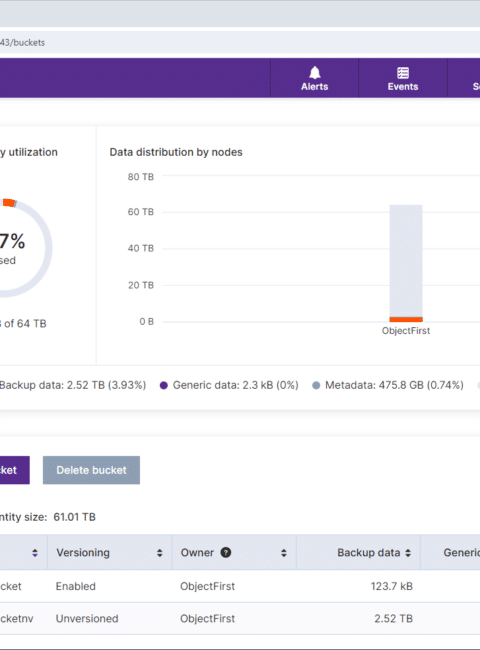Viewport: 480px width, 650px height.
Task: Click 'Metadata: 475.8 GB (0.74%)' legend text
Action: pos(394,385)
